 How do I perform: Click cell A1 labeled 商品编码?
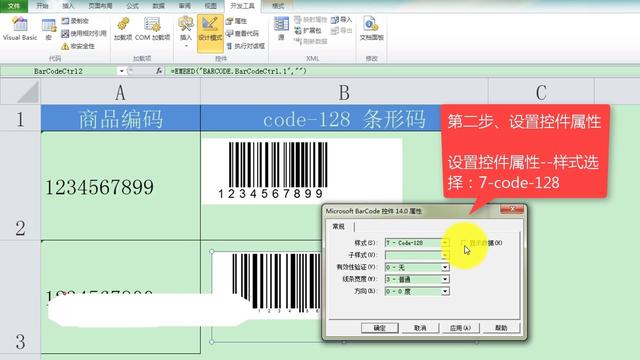[x=120, y=118]
